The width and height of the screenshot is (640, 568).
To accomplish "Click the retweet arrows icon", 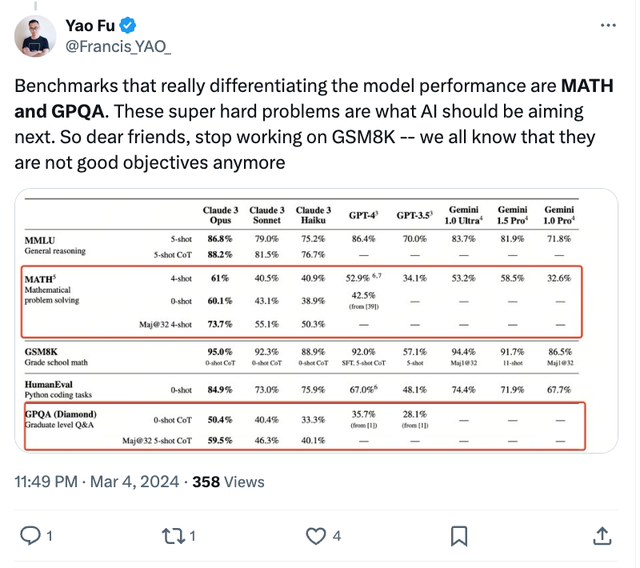I will (173, 536).
